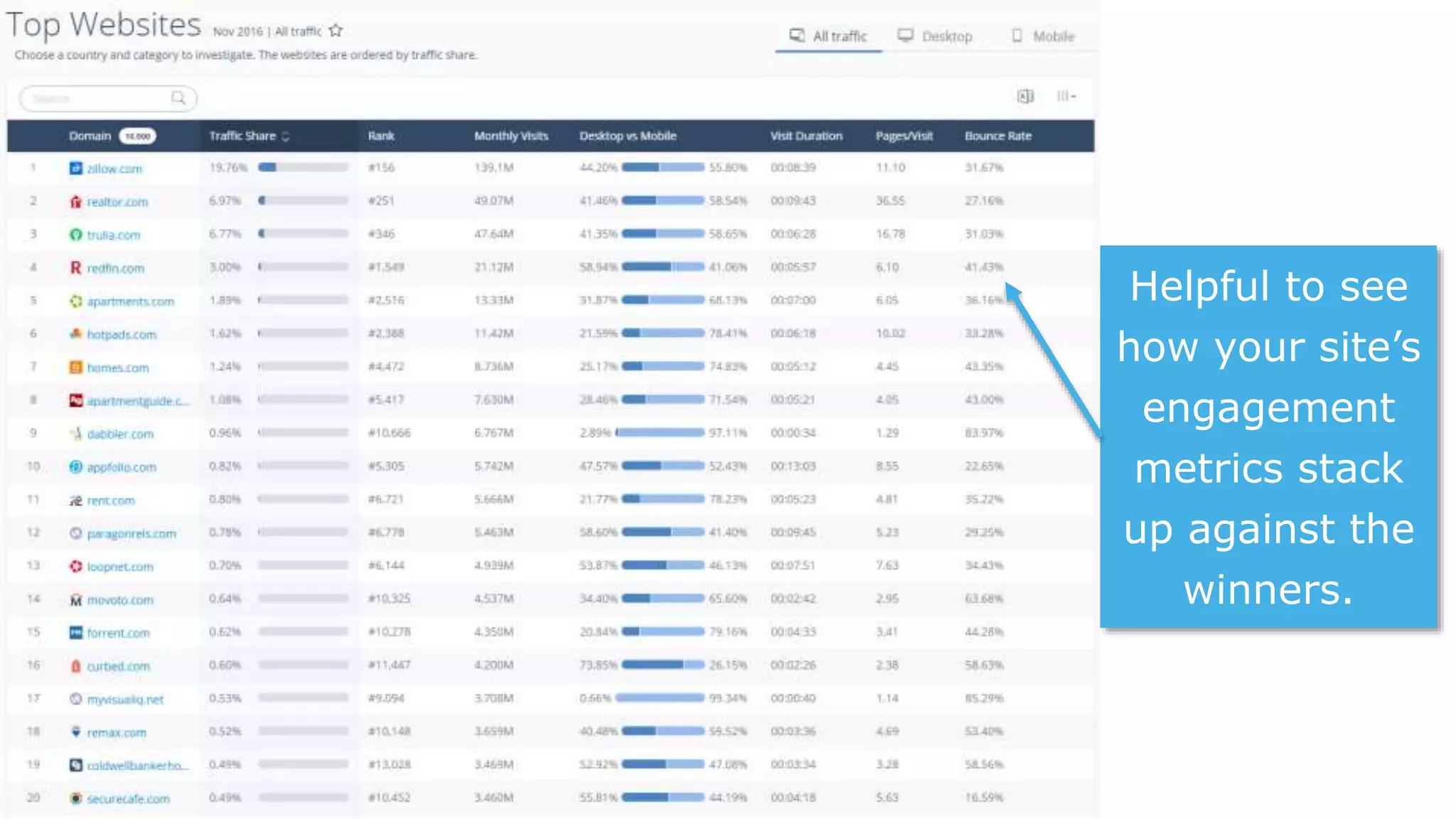
Task: Open the apartments.com link
Action: [x=130, y=301]
